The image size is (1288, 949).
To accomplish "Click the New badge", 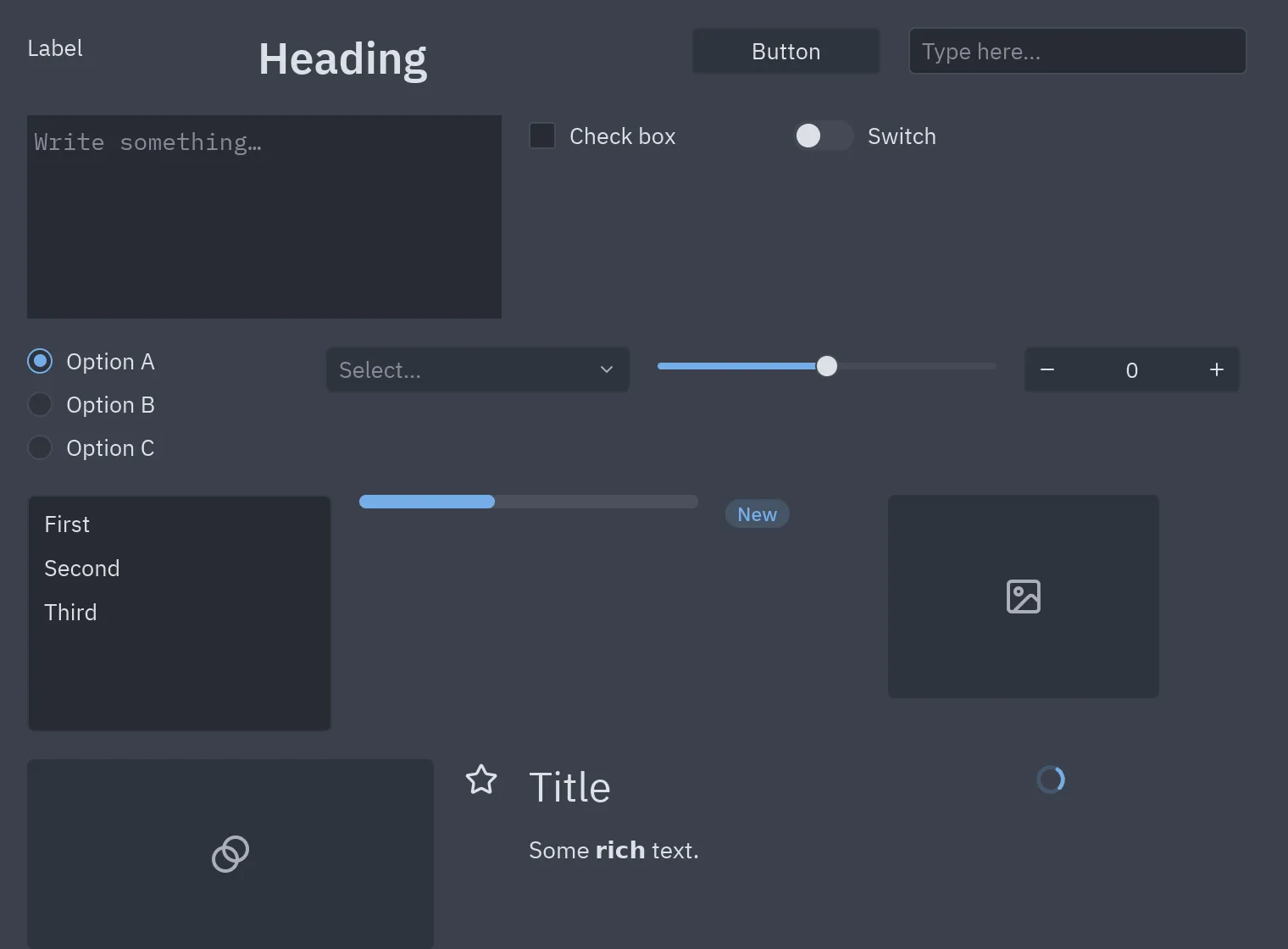I will 758,514.
